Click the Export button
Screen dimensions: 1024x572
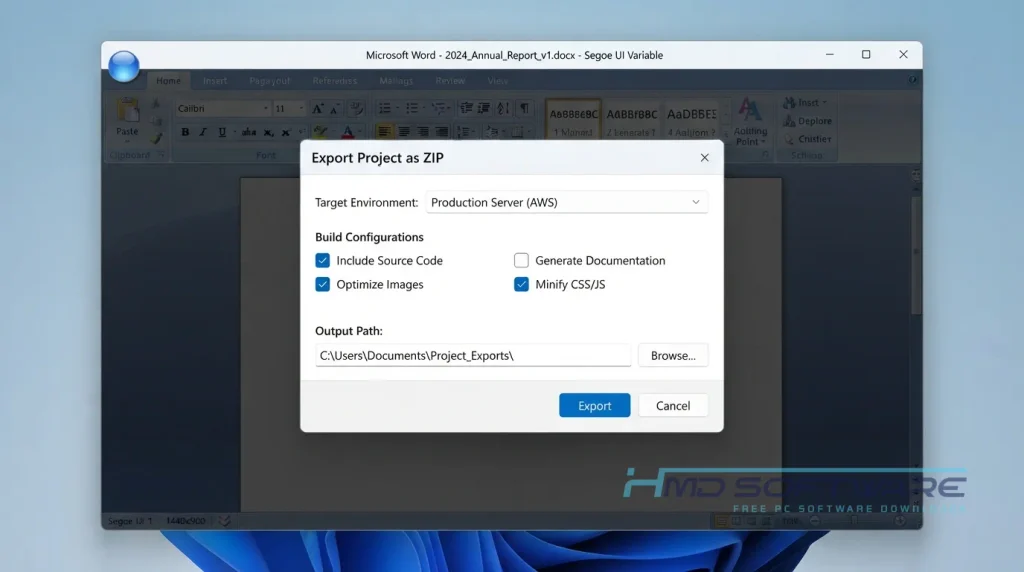(594, 405)
